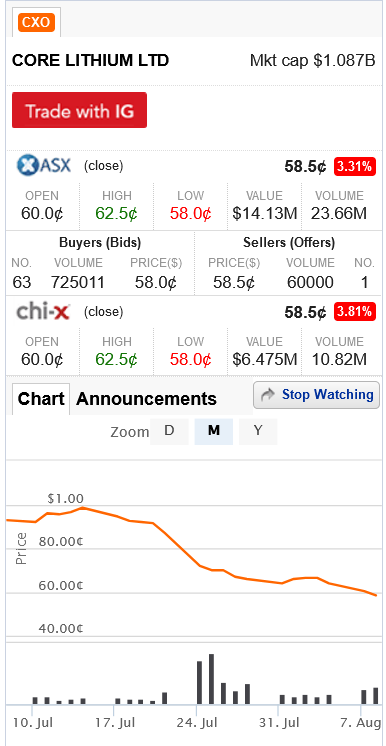Click the Trade with IG button
The image size is (386, 746).
click(x=79, y=110)
